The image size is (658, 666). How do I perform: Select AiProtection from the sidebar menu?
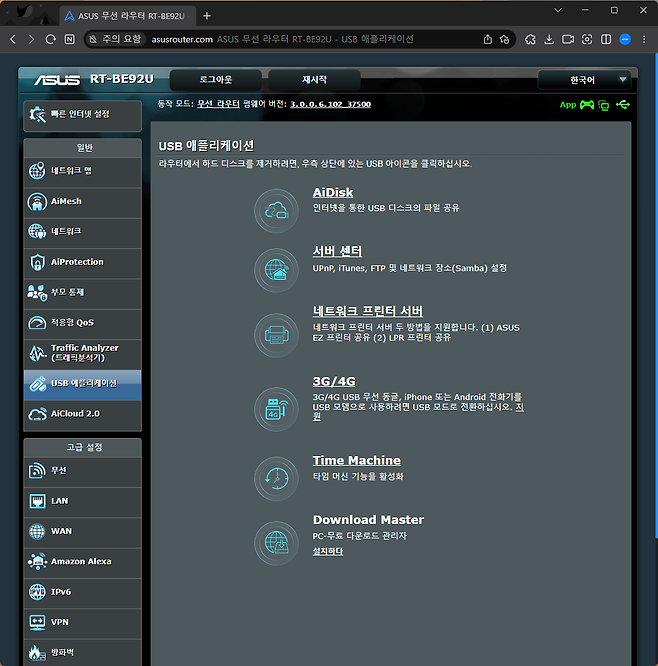(x=82, y=262)
